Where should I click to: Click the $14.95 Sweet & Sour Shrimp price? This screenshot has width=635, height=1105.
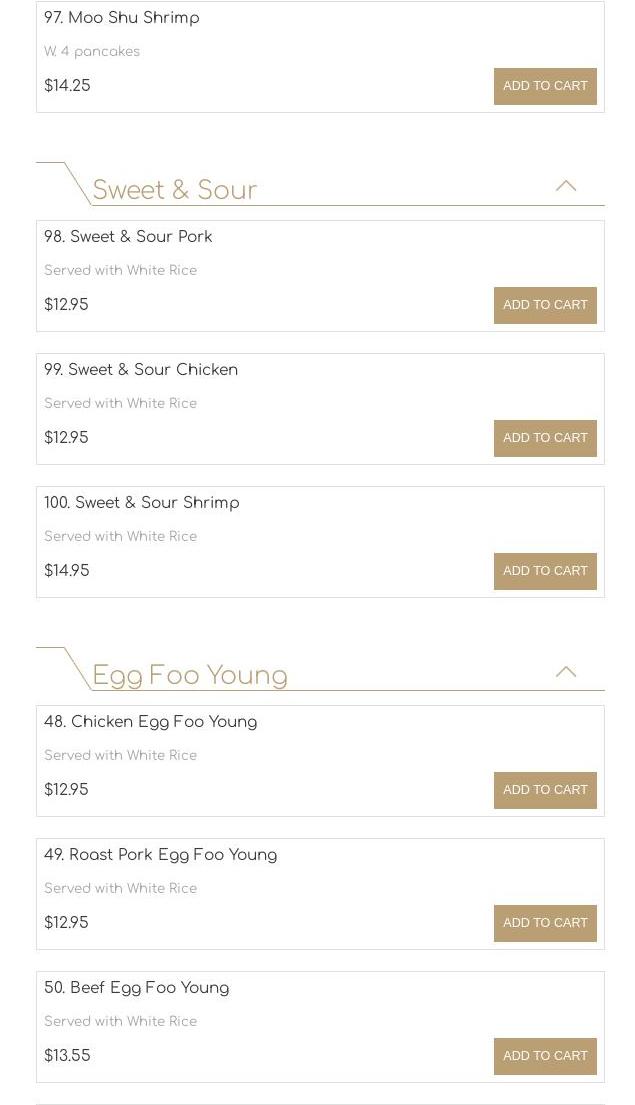pyautogui.click(x=67, y=571)
